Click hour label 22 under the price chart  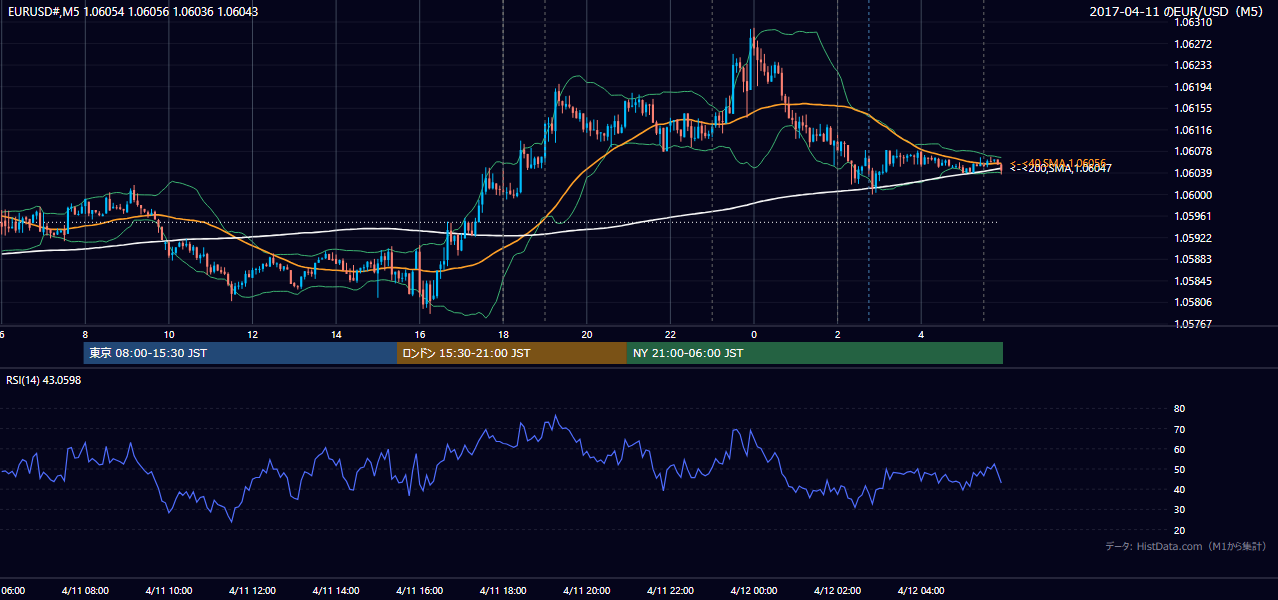click(671, 335)
